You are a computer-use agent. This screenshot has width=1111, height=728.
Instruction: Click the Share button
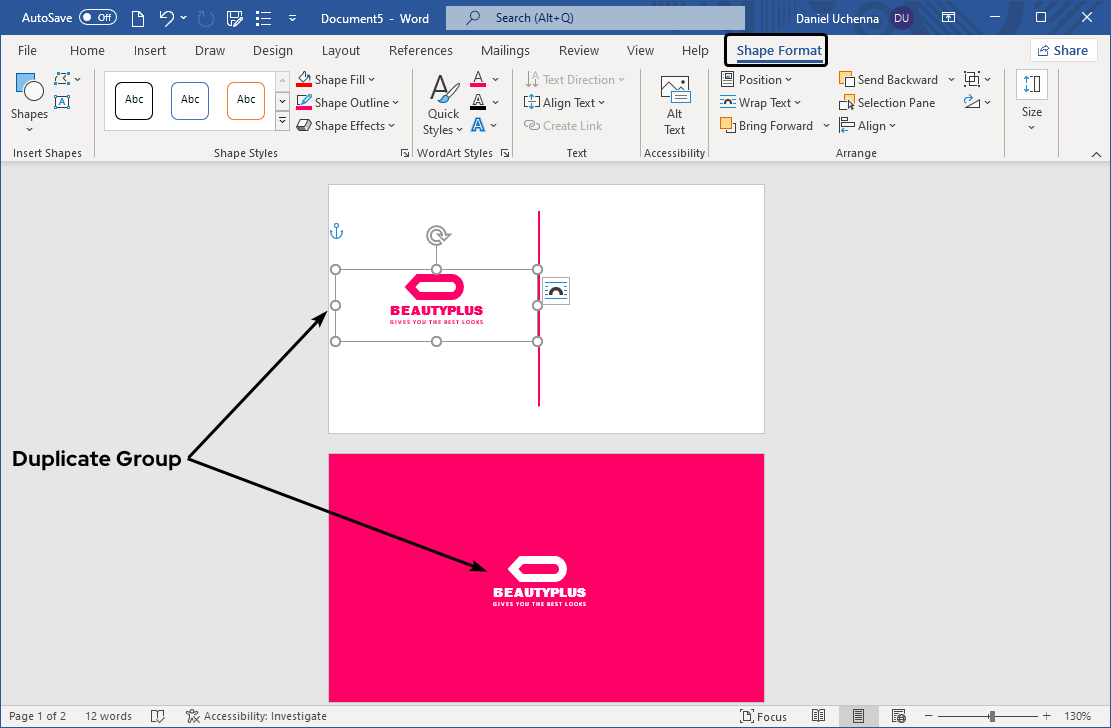point(1063,51)
